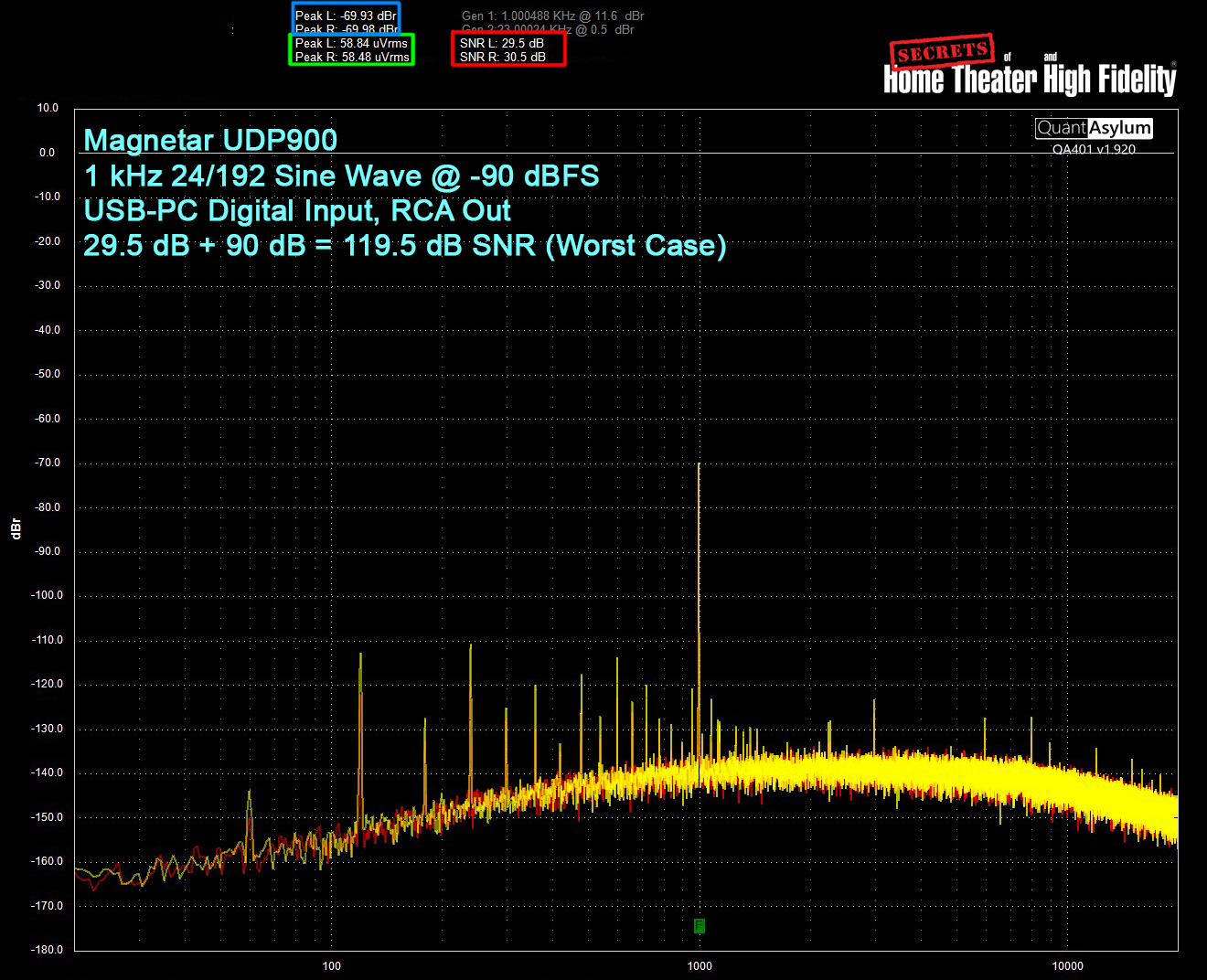1207x980 pixels.
Task: Click the dBr vertical axis label
Action: [x=16, y=528]
